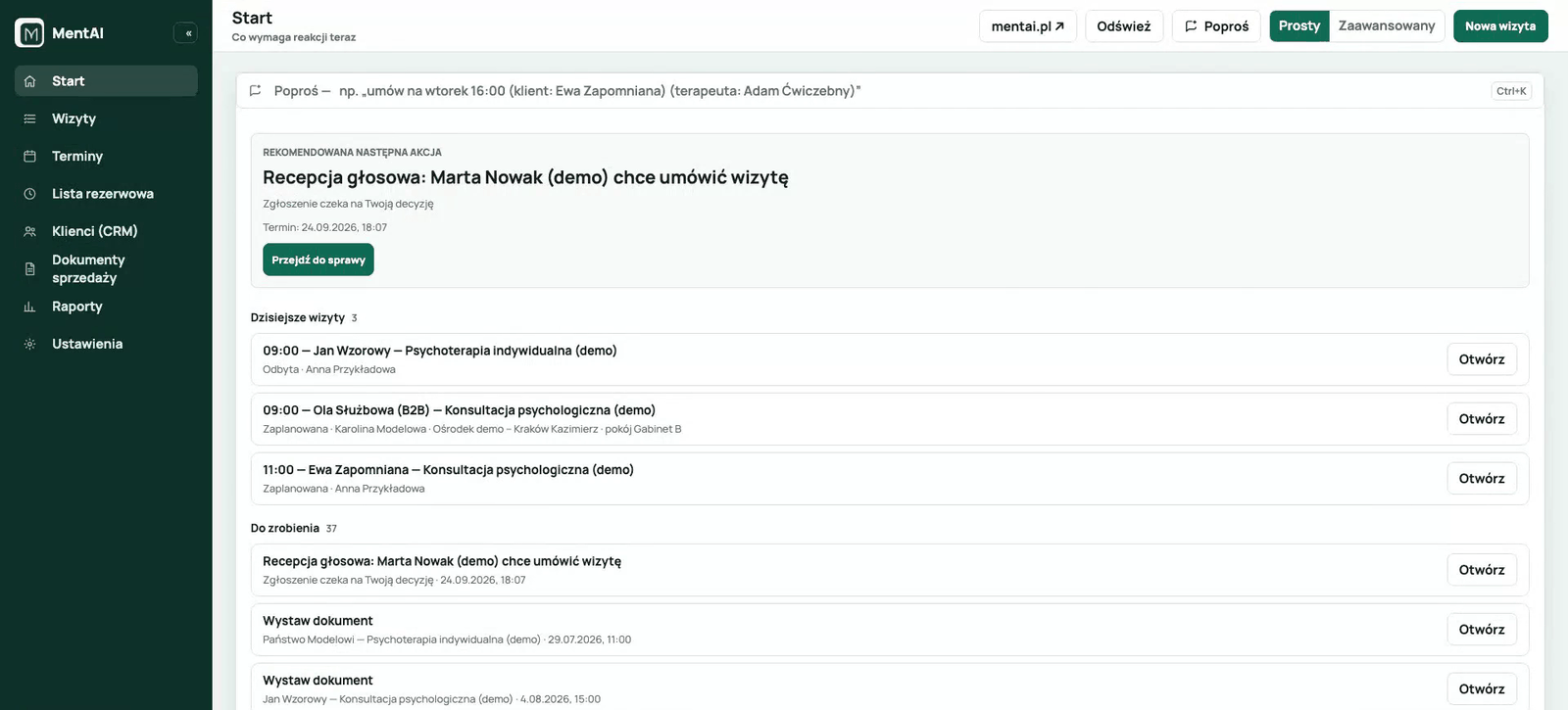The image size is (1568, 710).
Task: Open Lista rezerwowa
Action: pyautogui.click(x=106, y=194)
